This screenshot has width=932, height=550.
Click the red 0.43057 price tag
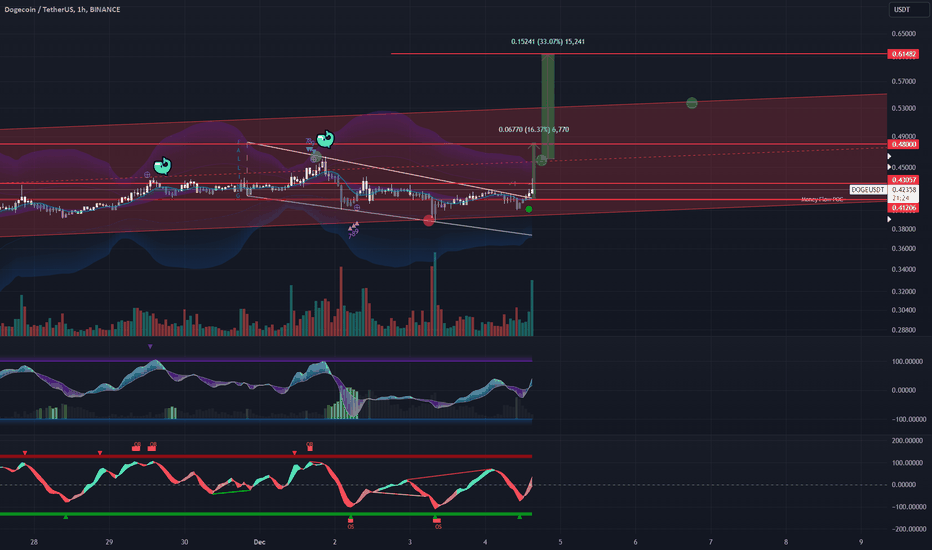click(x=903, y=180)
